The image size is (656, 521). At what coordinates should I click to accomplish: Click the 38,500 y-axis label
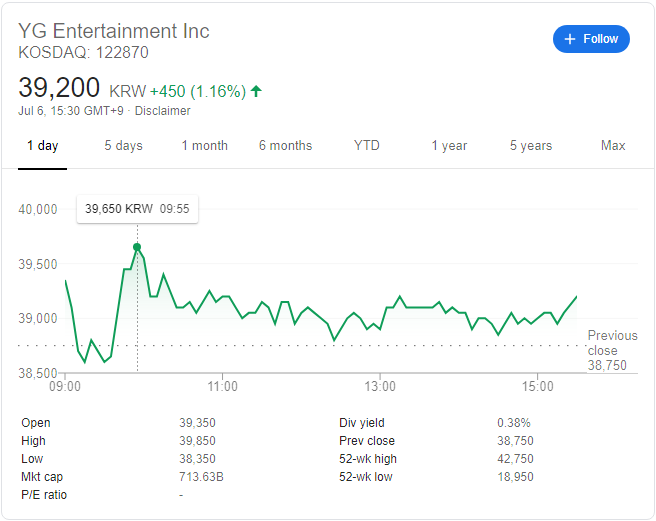pos(38,372)
